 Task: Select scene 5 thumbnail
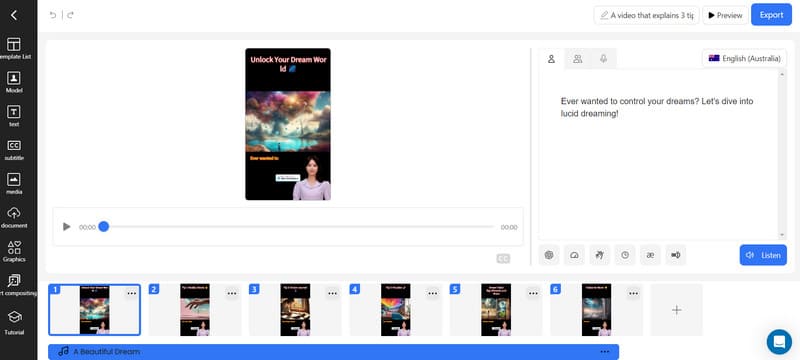[496, 310]
